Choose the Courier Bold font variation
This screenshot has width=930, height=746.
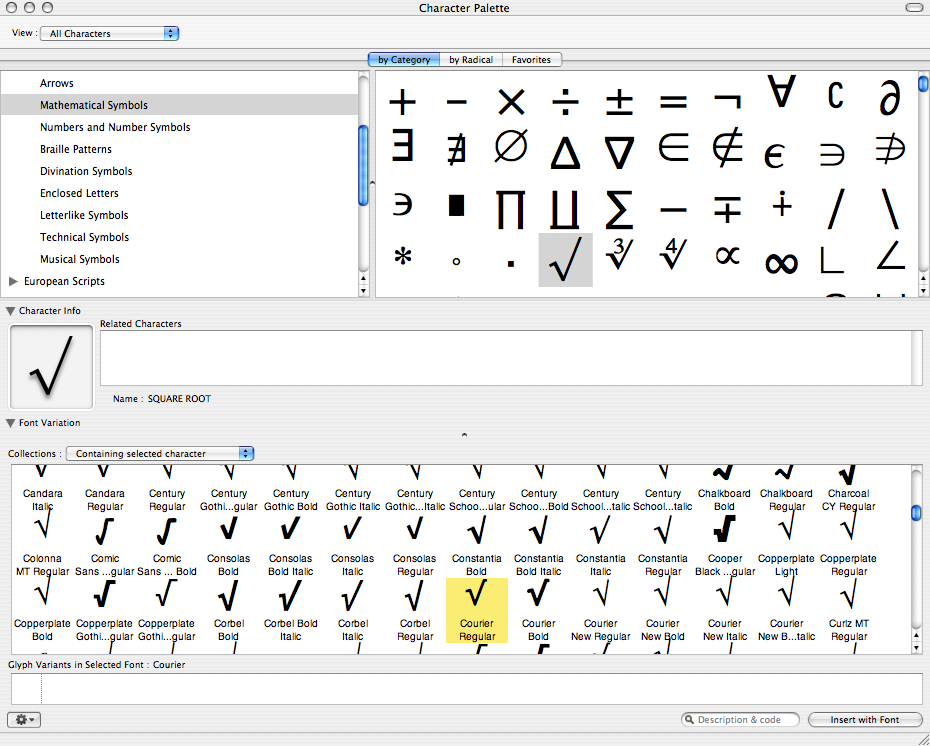(x=539, y=610)
